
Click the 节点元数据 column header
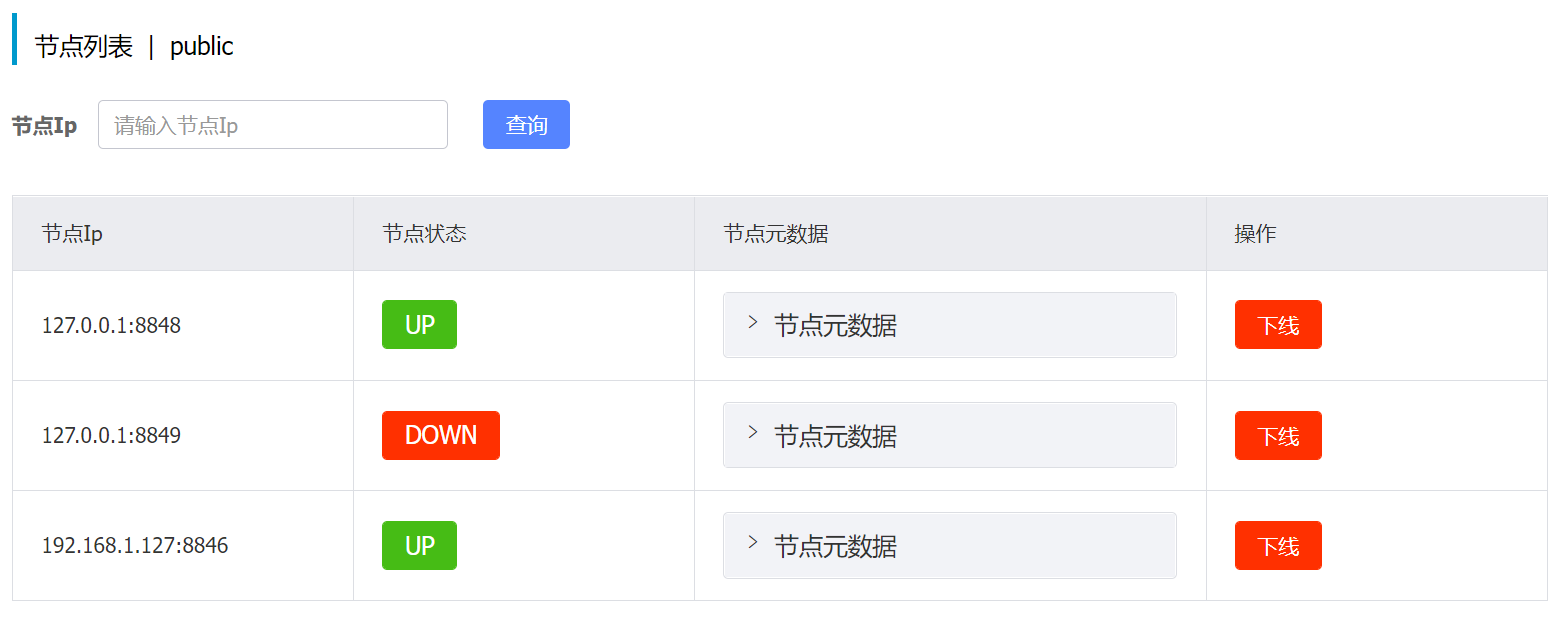click(x=775, y=234)
